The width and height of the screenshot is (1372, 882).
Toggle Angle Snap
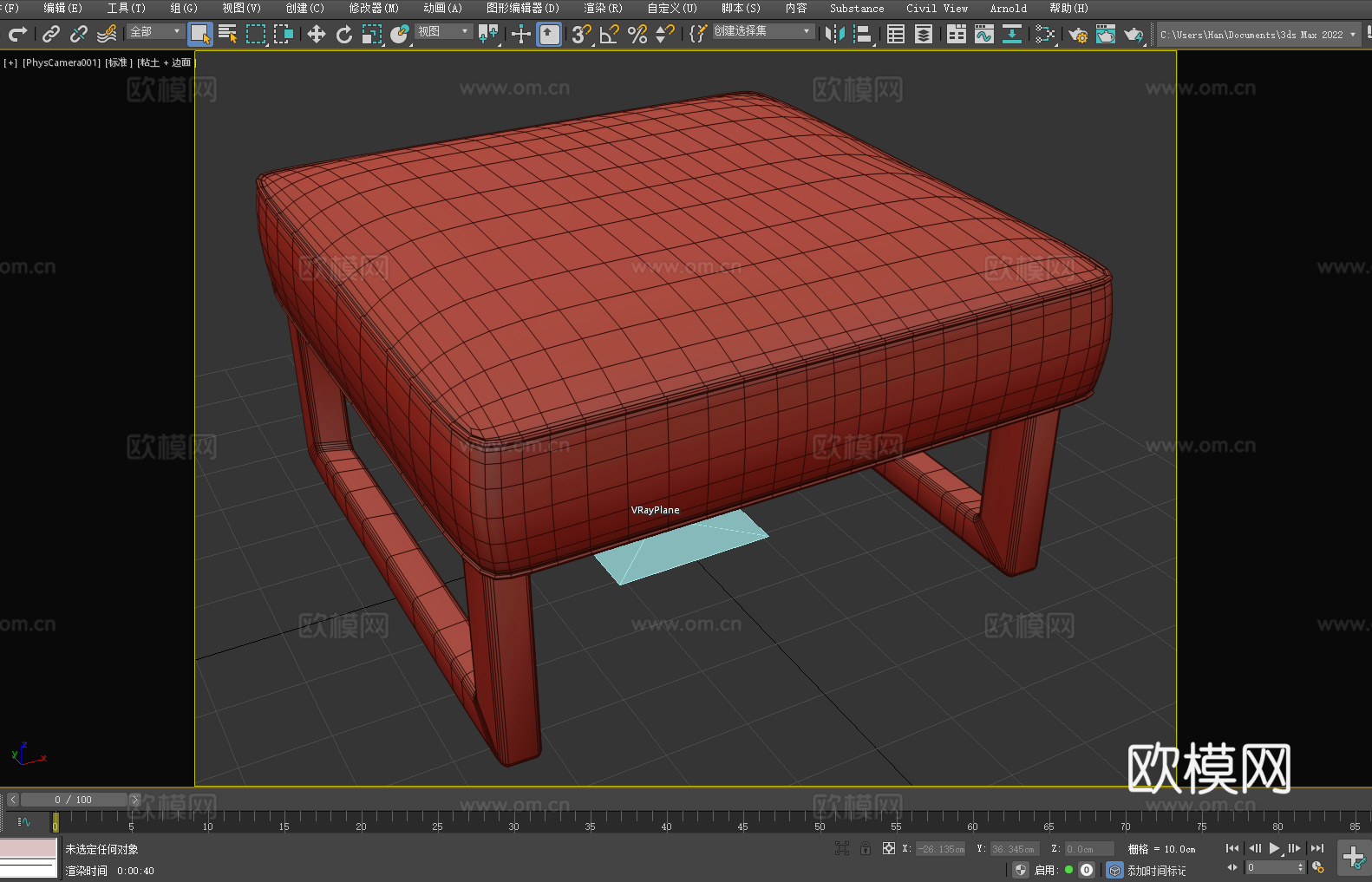click(x=610, y=34)
